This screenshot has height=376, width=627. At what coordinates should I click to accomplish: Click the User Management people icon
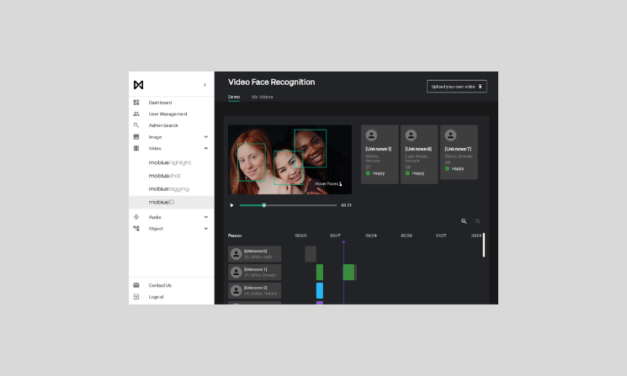tap(136, 114)
